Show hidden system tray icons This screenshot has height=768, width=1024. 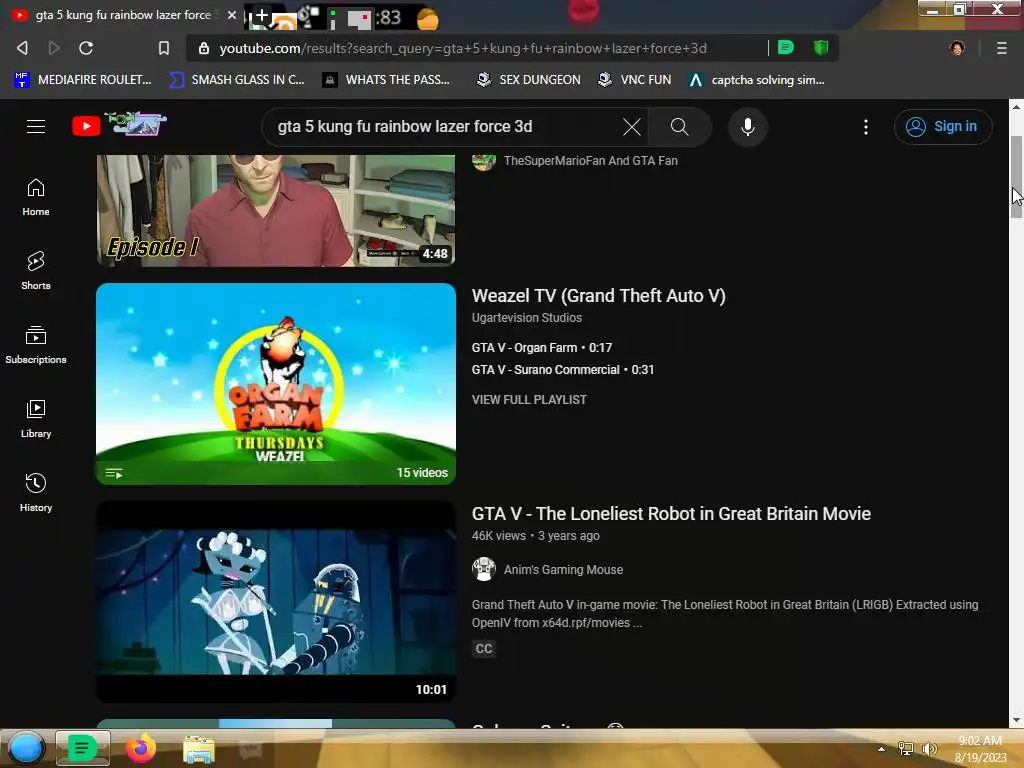pyautogui.click(x=882, y=749)
